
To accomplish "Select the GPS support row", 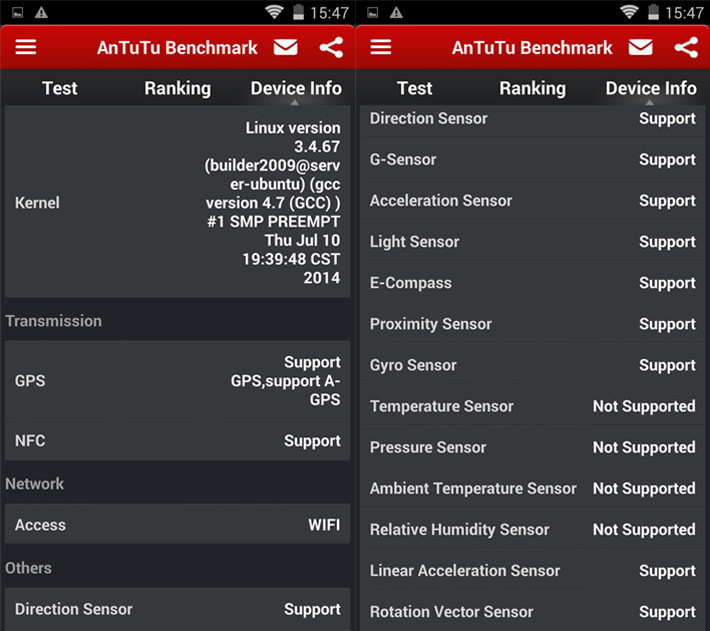I will point(177,380).
